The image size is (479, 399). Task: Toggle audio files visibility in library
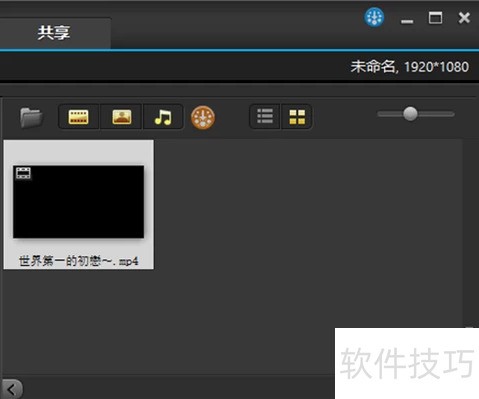[163, 117]
